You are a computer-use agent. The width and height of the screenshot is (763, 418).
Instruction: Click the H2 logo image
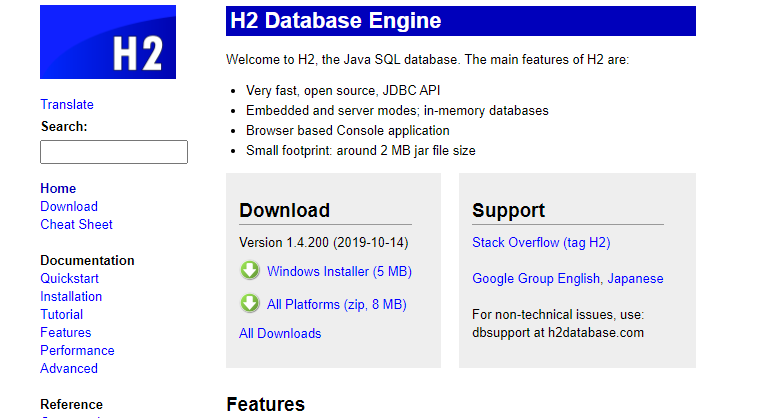click(108, 42)
